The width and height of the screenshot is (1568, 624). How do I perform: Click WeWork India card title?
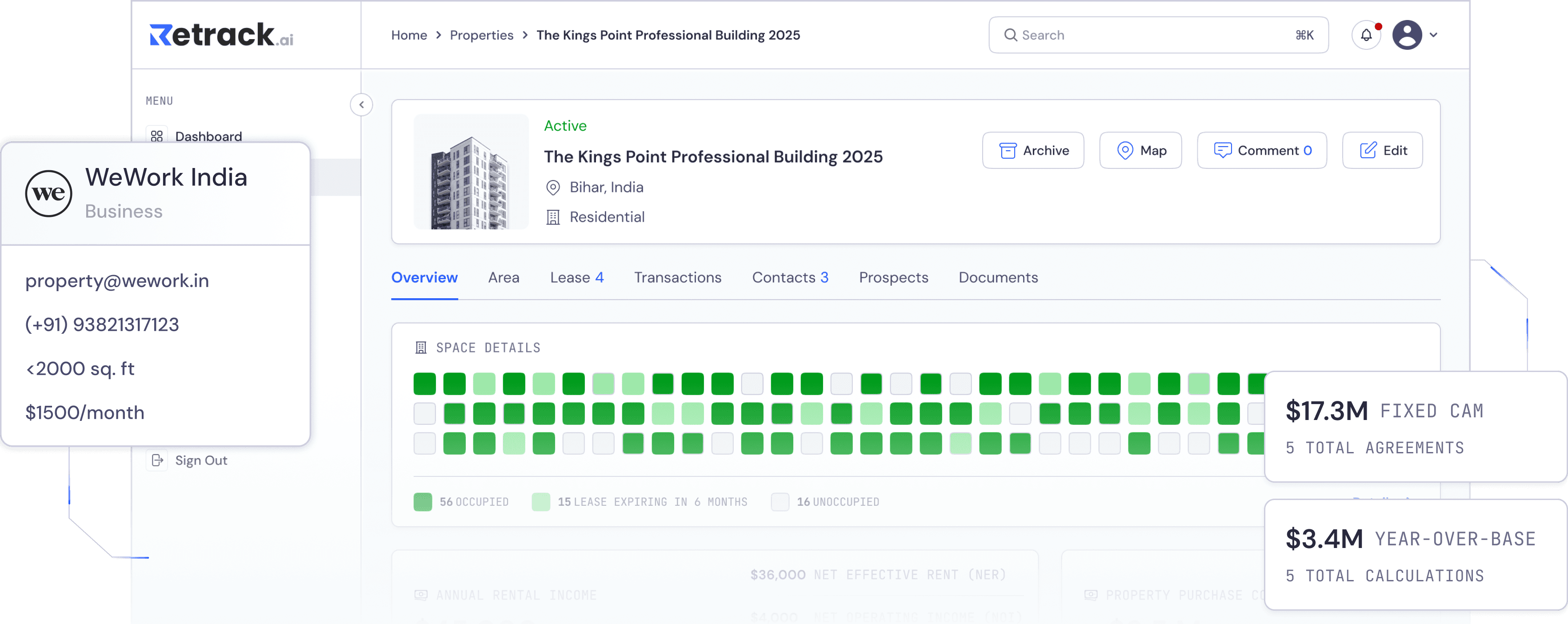[x=166, y=177]
